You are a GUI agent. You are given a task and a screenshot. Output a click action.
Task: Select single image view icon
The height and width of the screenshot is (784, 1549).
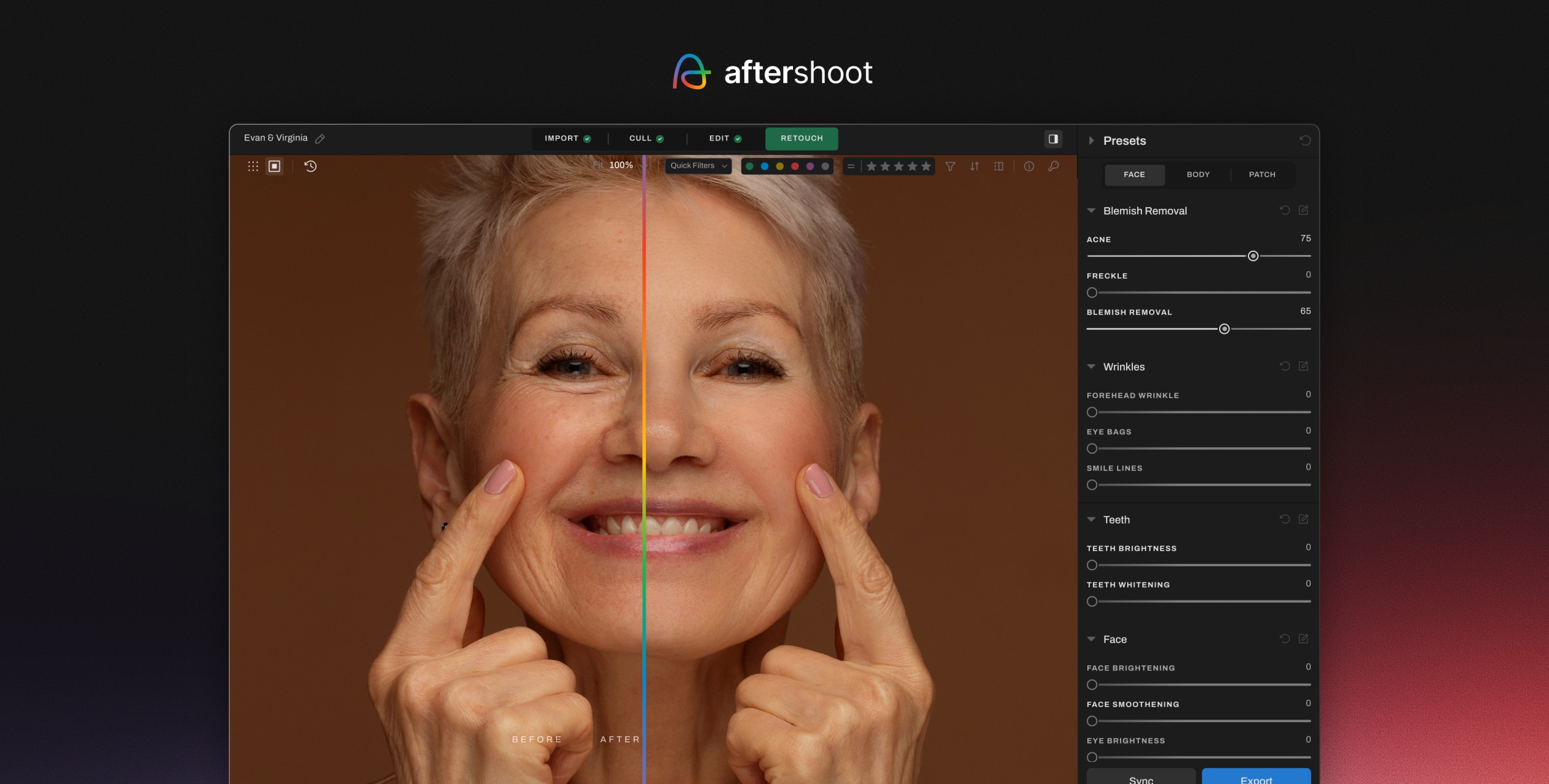[275, 166]
